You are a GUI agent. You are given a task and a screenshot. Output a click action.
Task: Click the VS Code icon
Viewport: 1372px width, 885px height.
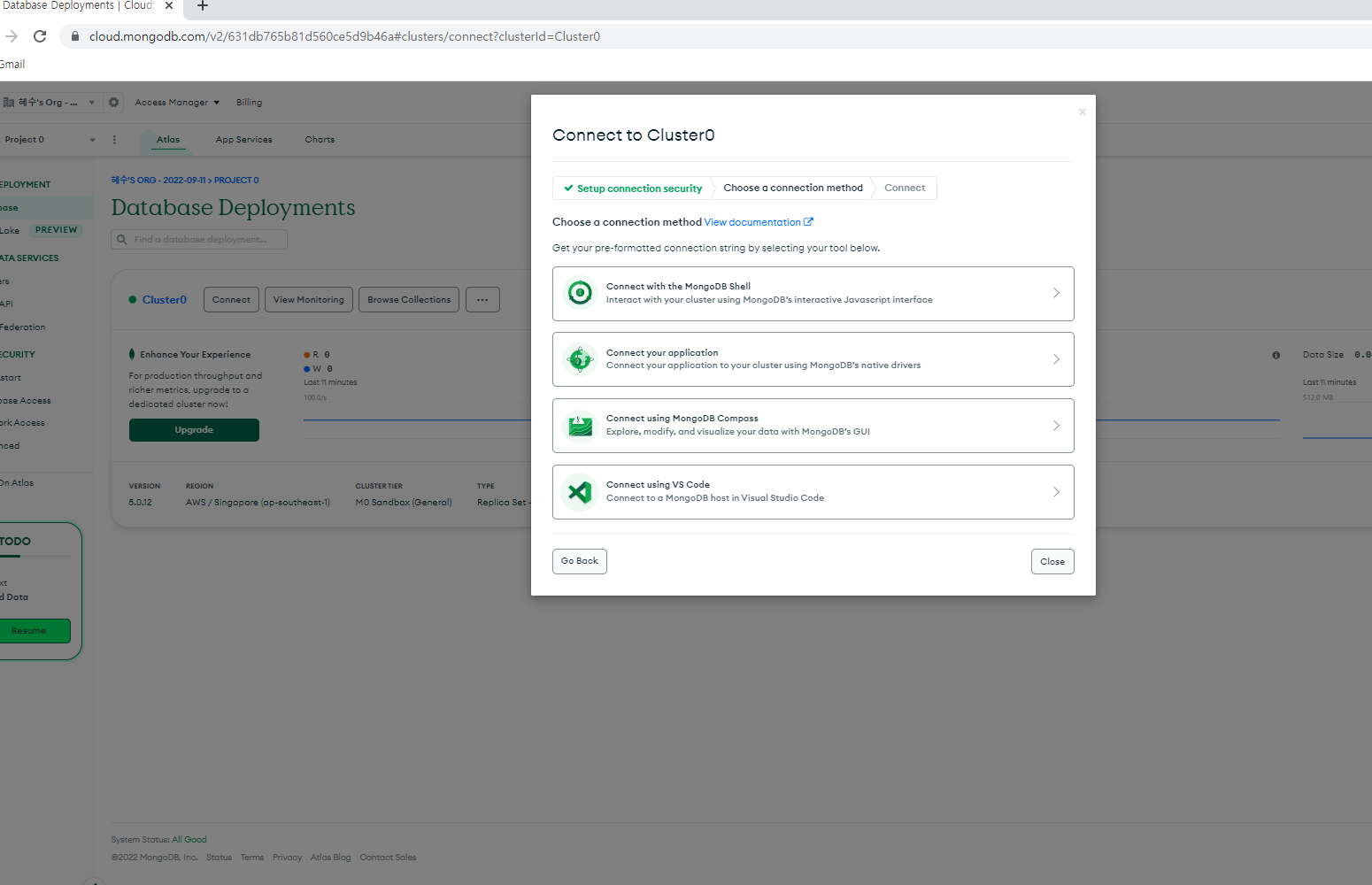(580, 492)
